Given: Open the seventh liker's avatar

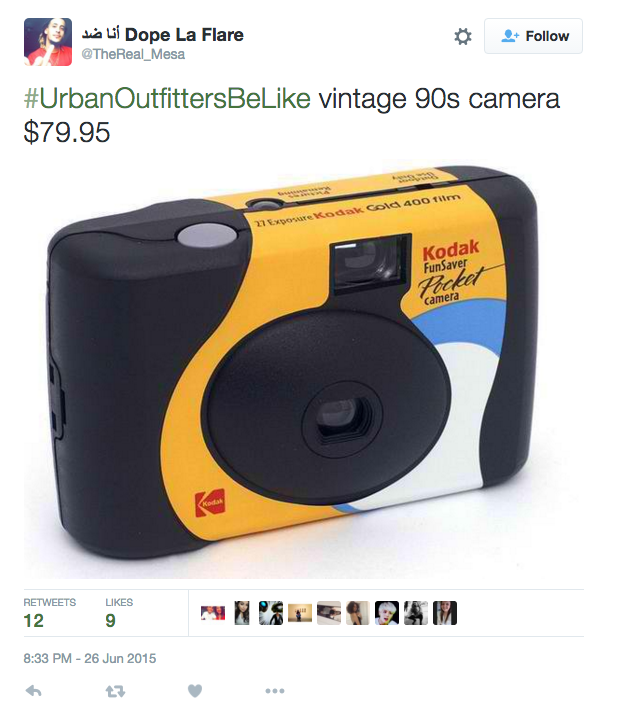Looking at the screenshot, I should [387, 613].
